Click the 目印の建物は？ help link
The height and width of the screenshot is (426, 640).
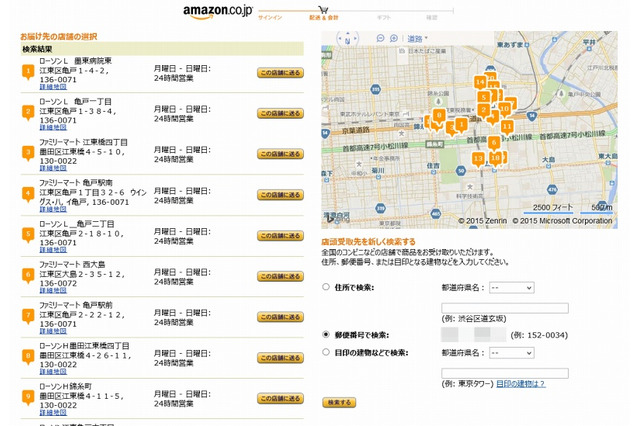tap(521, 384)
